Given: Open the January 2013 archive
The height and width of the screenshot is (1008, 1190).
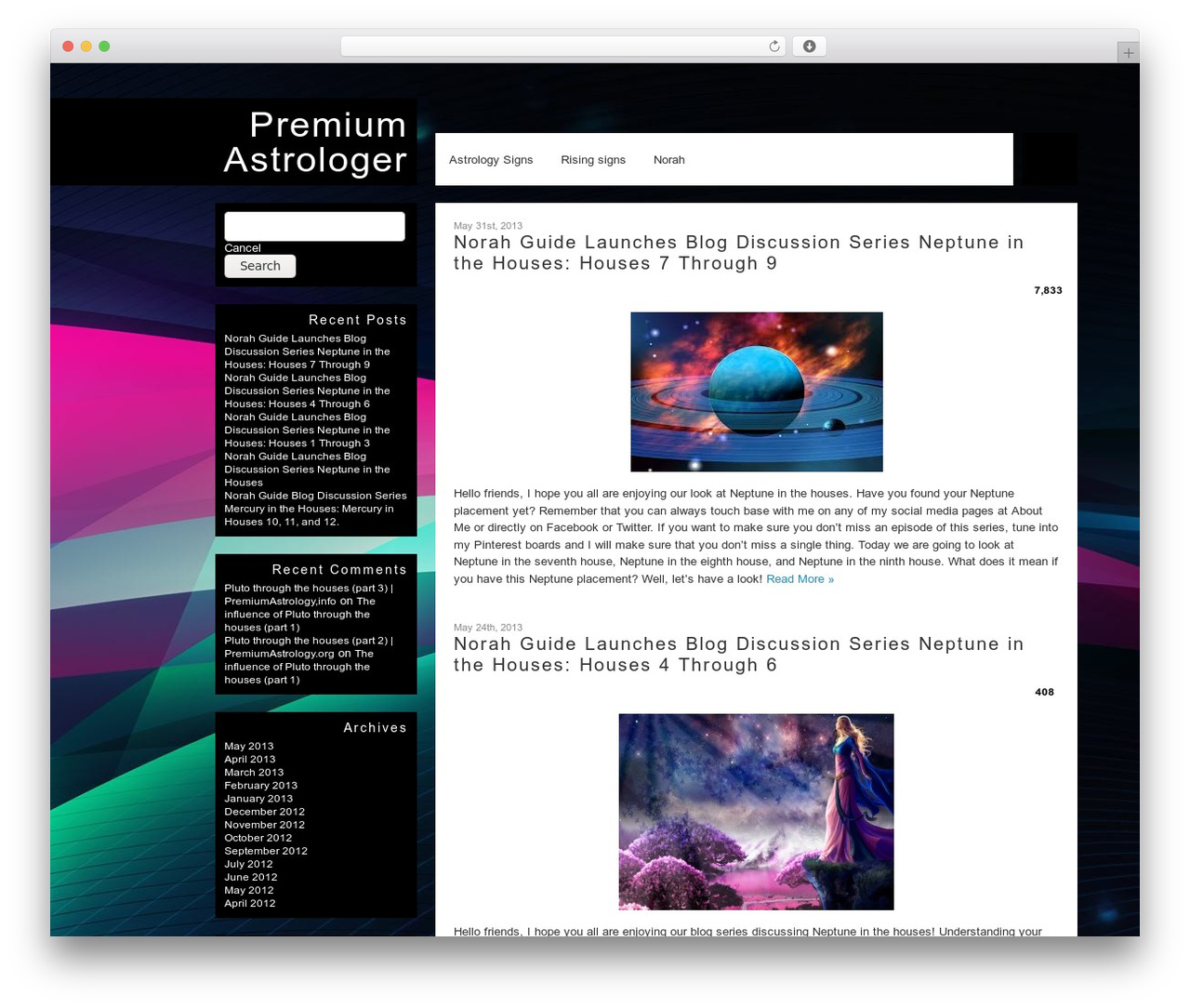Looking at the screenshot, I should pyautogui.click(x=258, y=798).
